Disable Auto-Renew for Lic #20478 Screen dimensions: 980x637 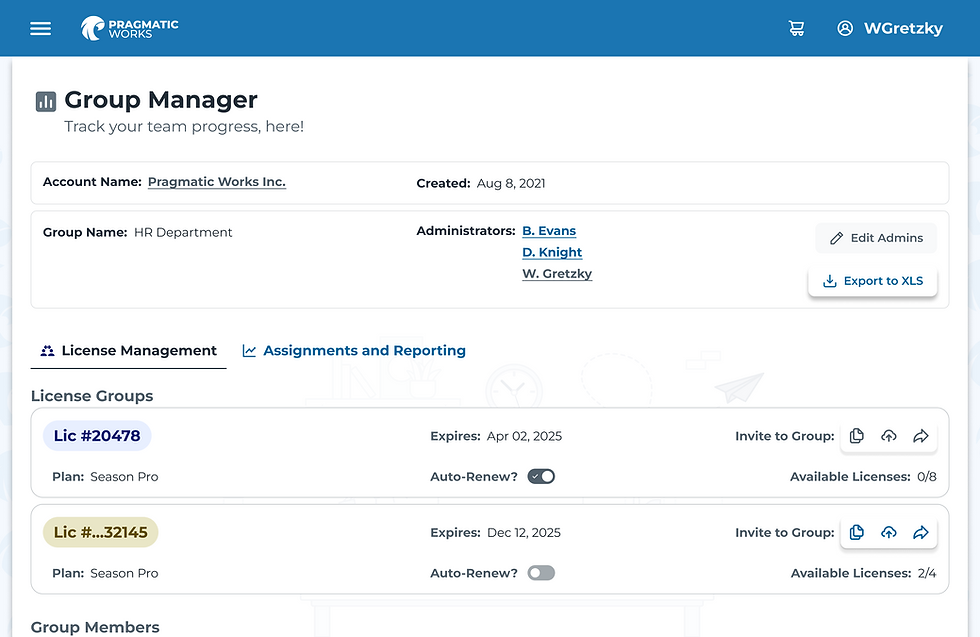540,477
